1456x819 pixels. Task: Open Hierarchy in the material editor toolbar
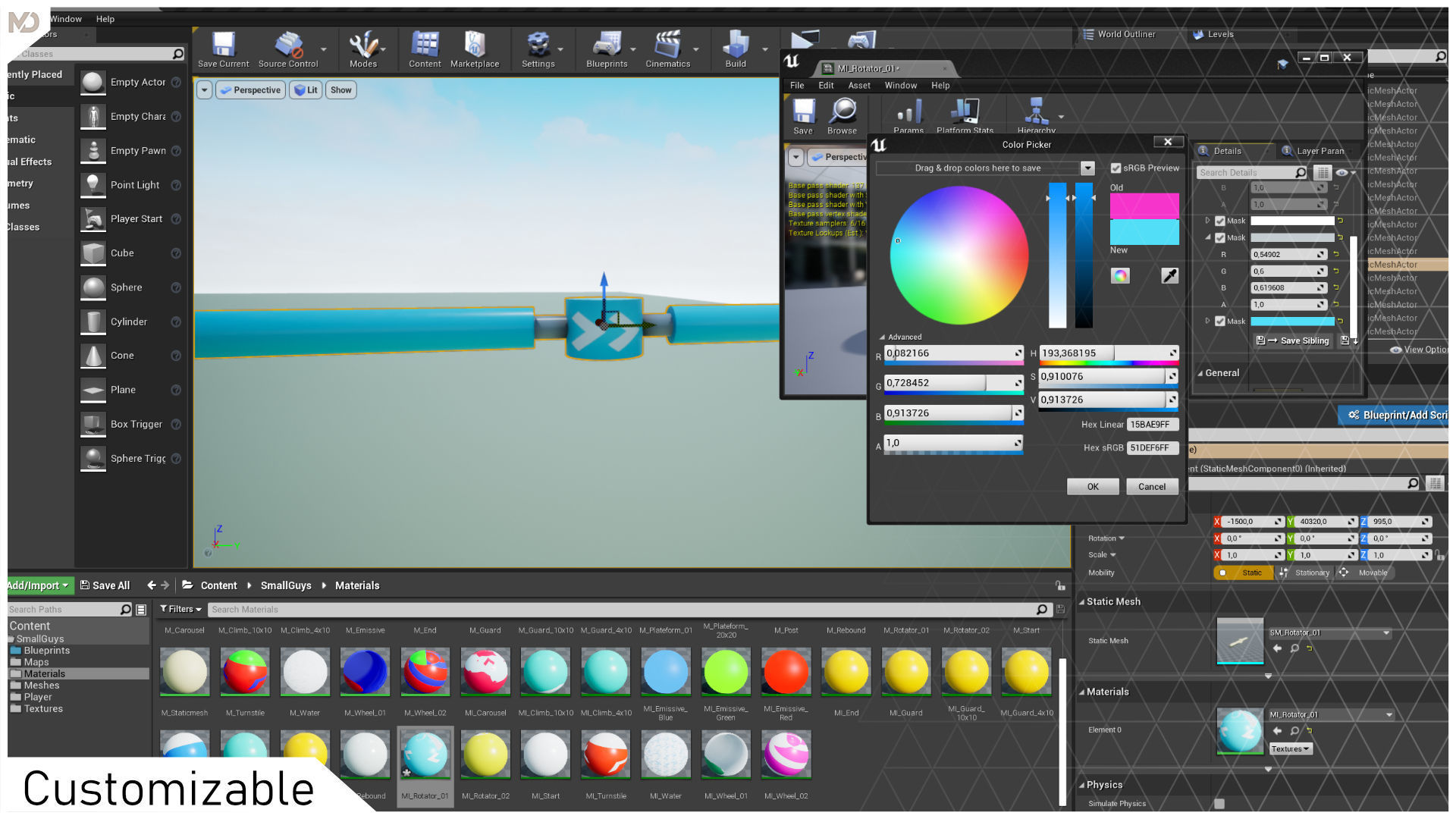coord(1036,114)
